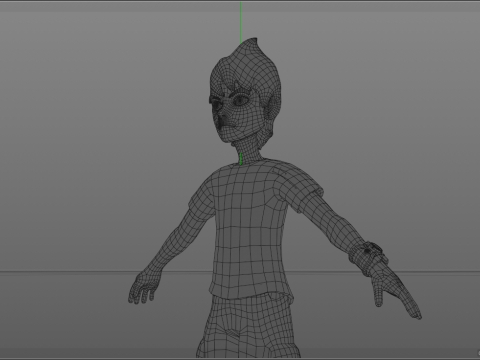Click the green vertical axis line above head
The image size is (480, 360).
tap(241, 23)
